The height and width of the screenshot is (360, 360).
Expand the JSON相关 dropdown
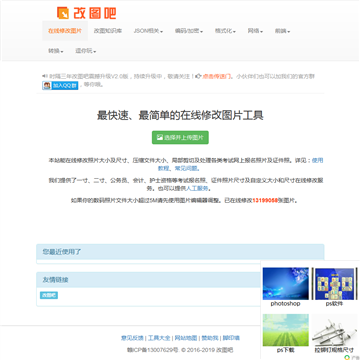click(148, 31)
